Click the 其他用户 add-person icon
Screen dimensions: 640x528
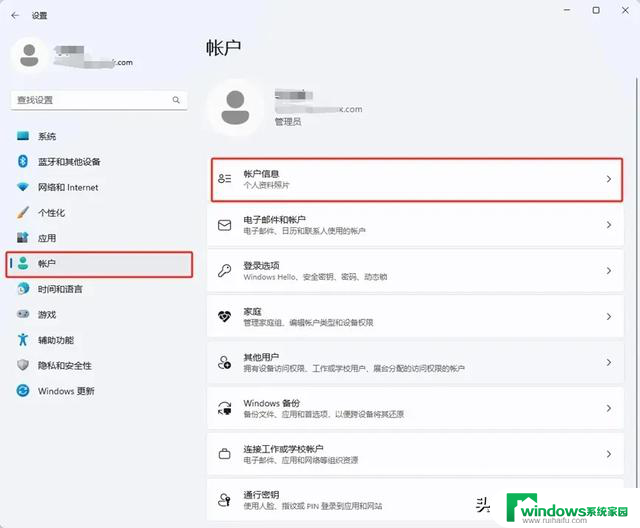(x=224, y=362)
